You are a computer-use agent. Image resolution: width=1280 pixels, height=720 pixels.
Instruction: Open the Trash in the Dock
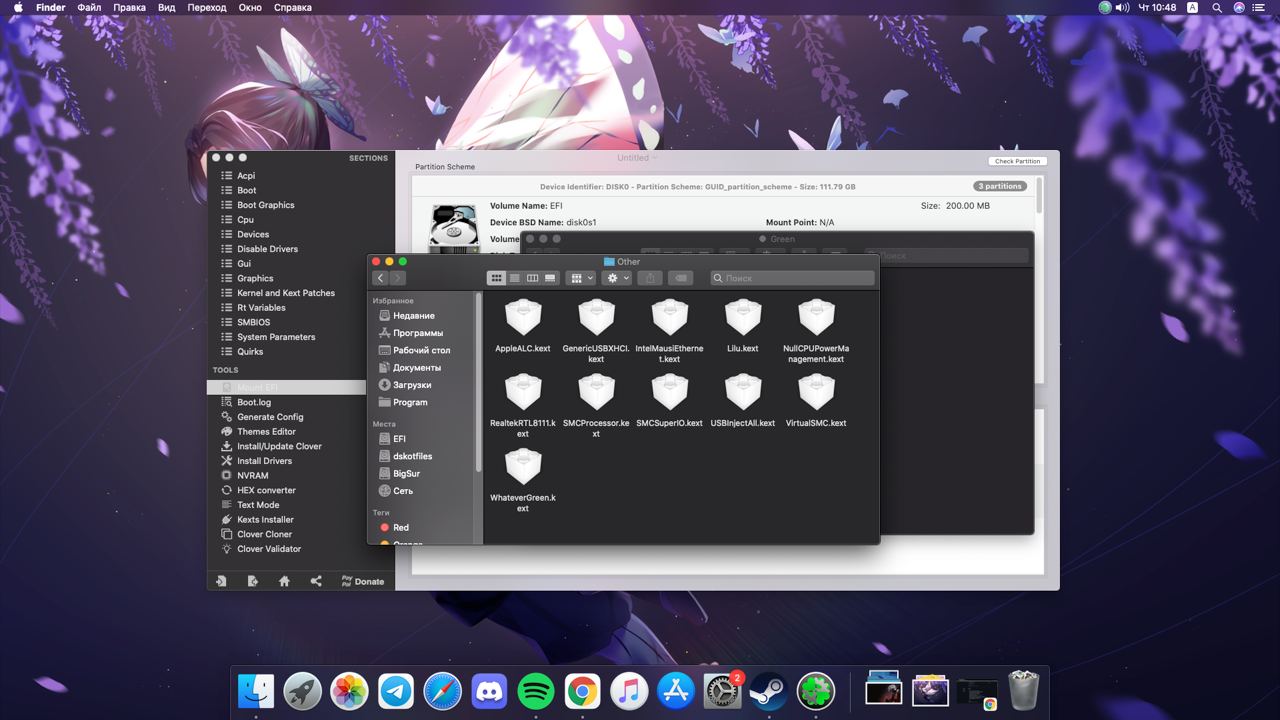tap(1024, 690)
